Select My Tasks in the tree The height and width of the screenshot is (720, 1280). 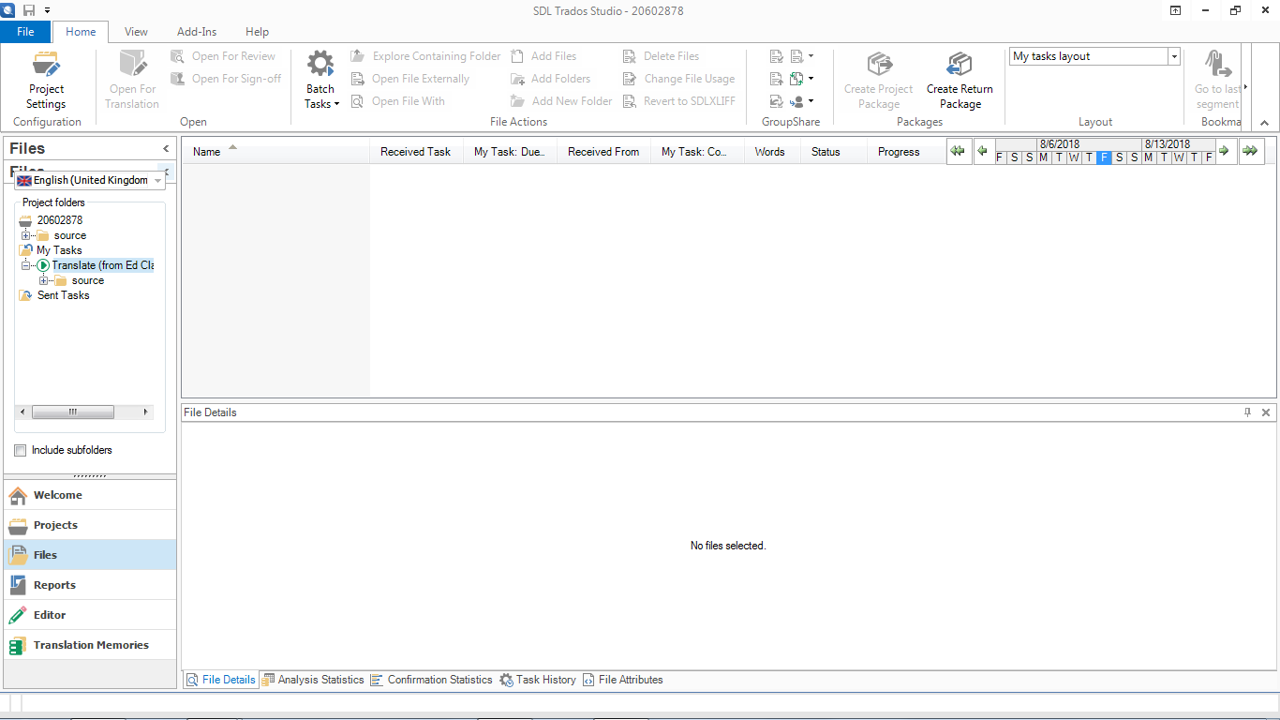click(59, 250)
